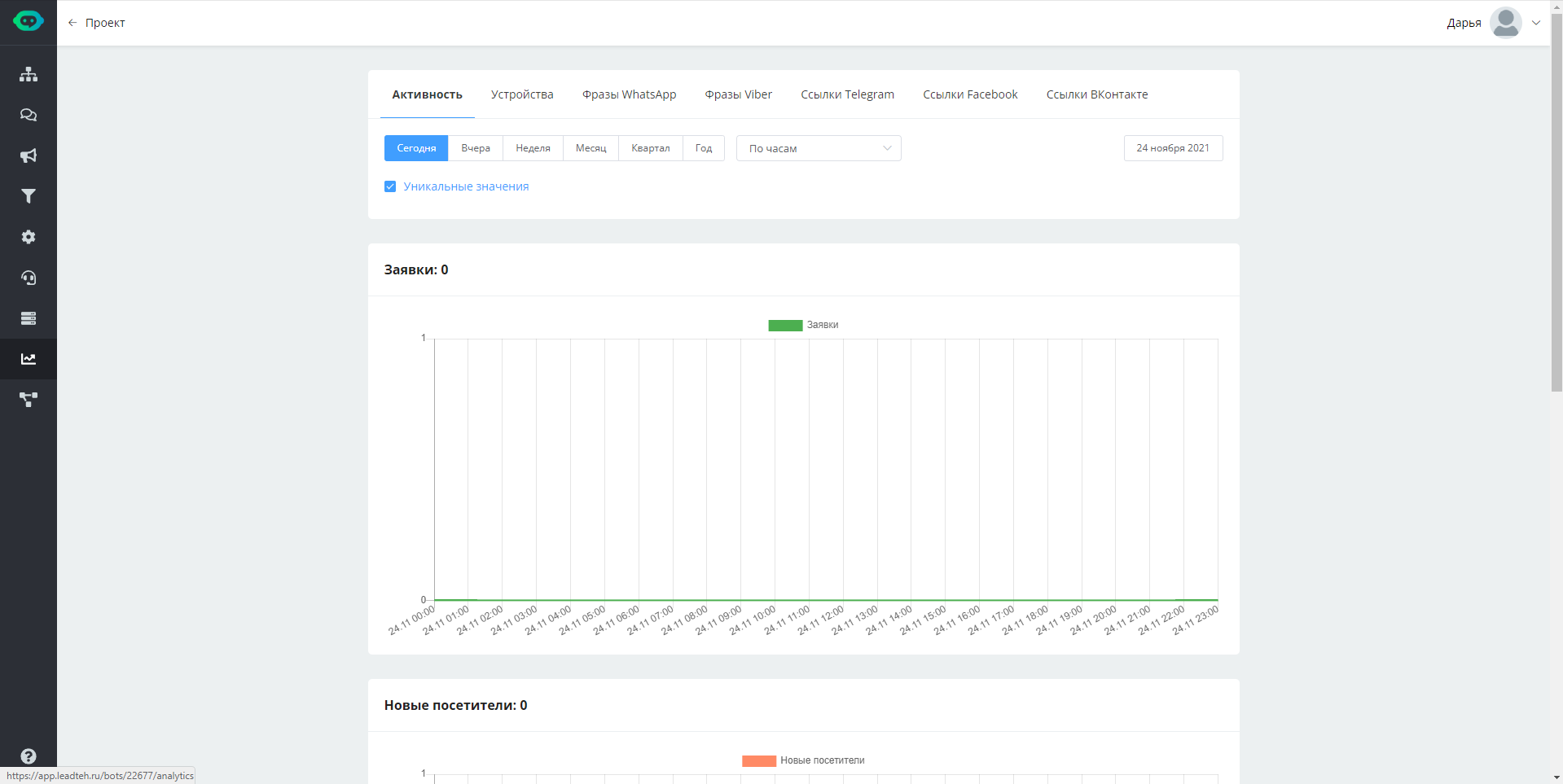
Task: Open the 24 ноября 2021 date picker
Action: click(x=1173, y=148)
